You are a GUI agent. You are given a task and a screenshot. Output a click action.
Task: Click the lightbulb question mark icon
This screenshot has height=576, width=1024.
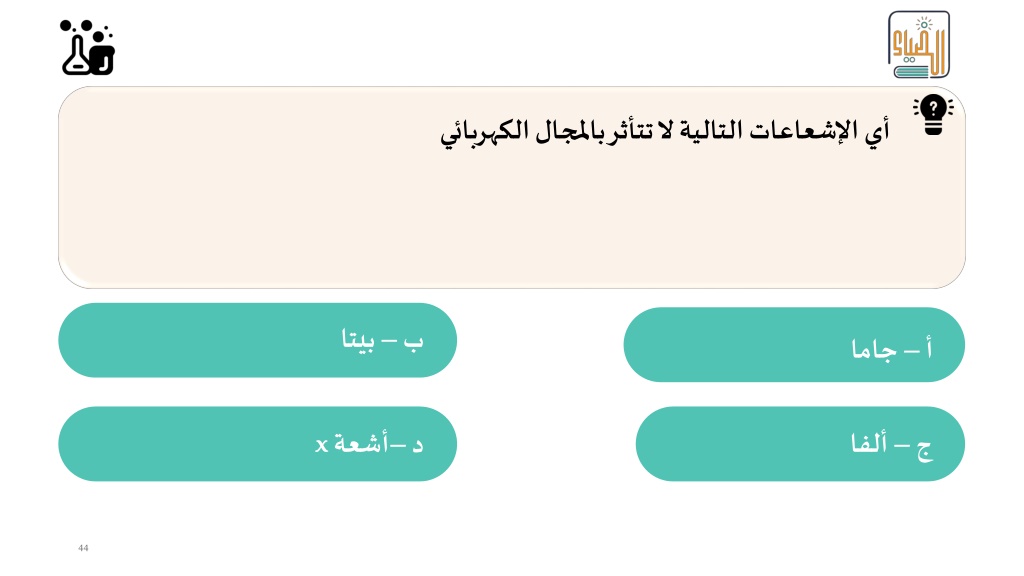933,115
